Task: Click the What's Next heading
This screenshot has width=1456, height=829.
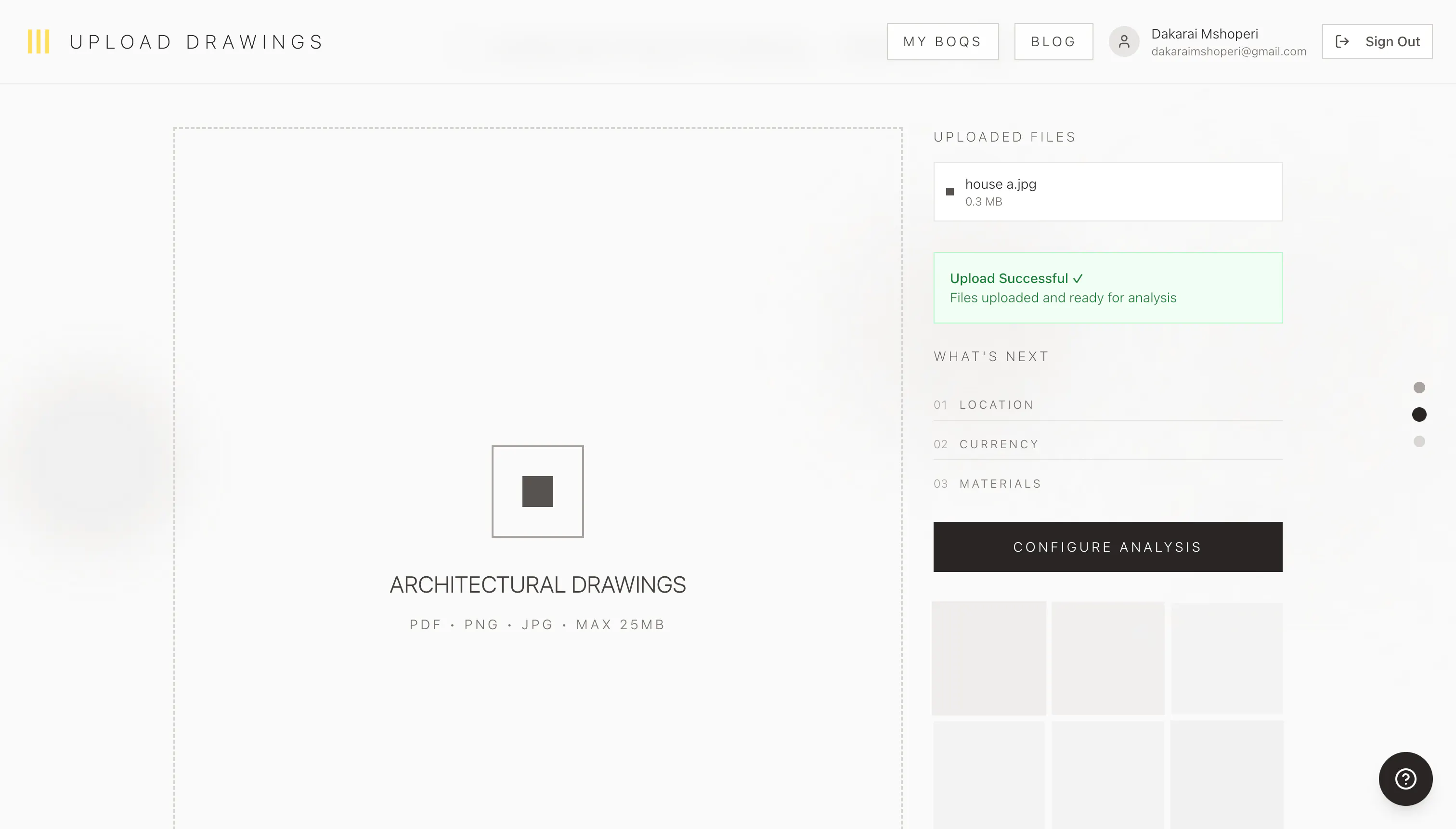Action: [991, 356]
